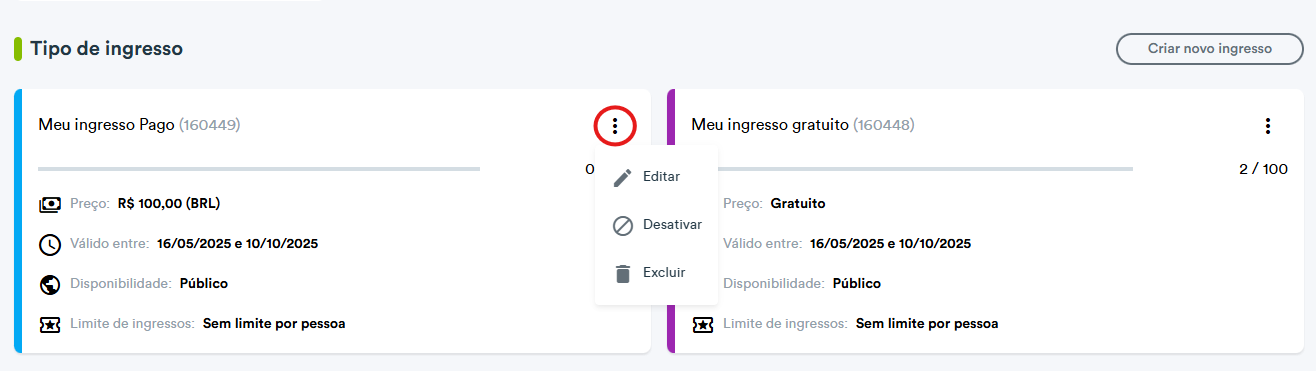Click the R$ 100,00 (BRL) price value
Viewport: 1316px width, 371px height.
click(x=168, y=203)
